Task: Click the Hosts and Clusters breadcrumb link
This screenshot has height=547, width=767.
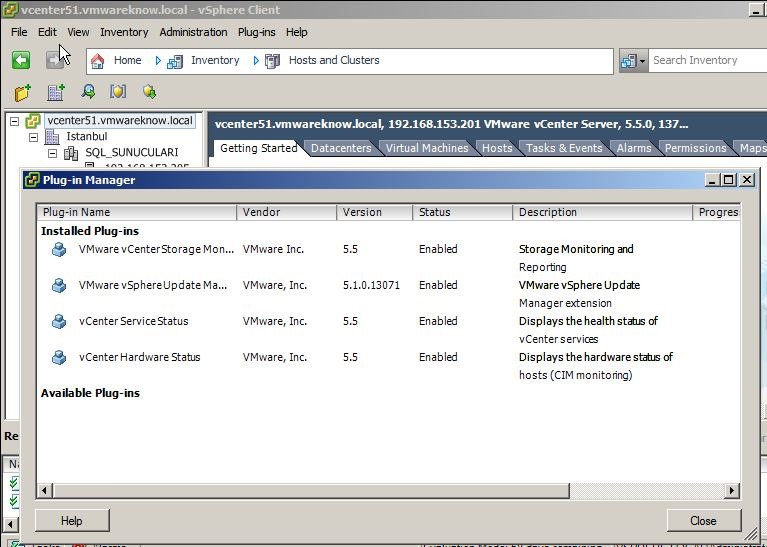Action: point(334,60)
